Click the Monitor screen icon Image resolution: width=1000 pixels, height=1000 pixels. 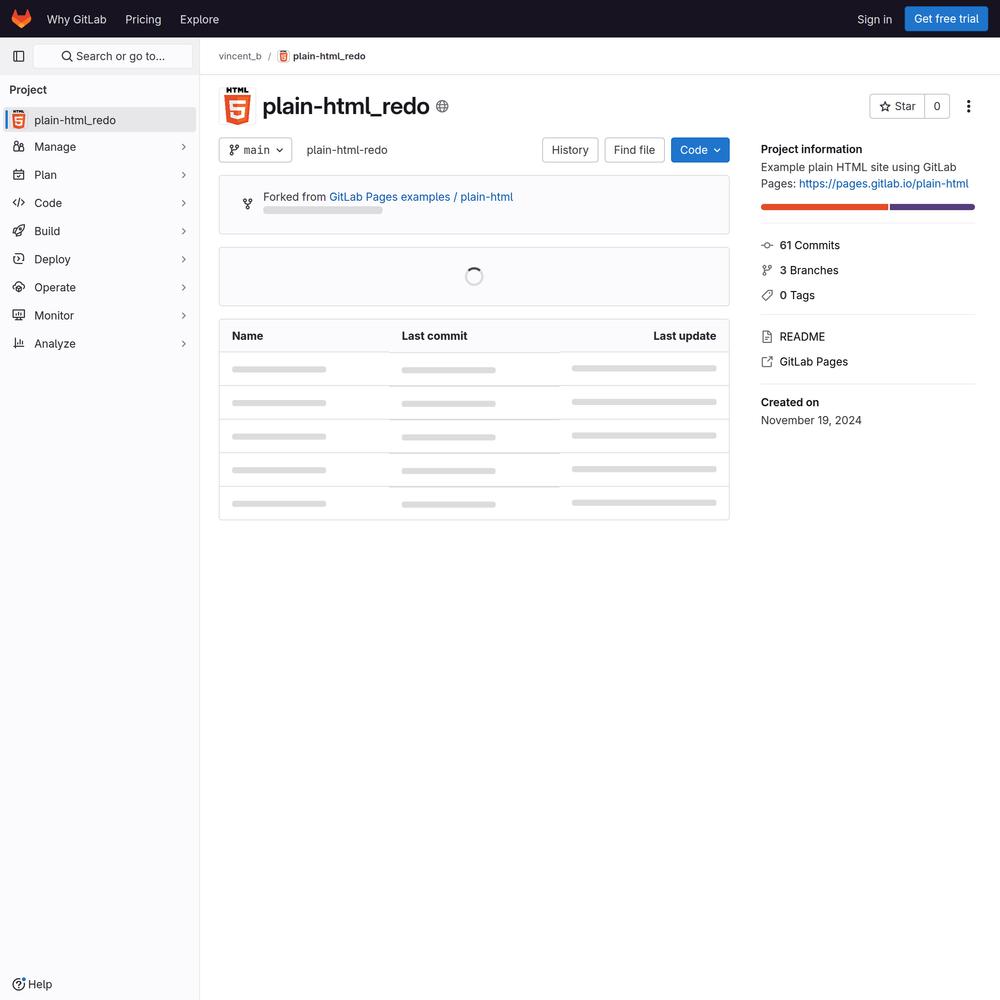click(x=18, y=315)
